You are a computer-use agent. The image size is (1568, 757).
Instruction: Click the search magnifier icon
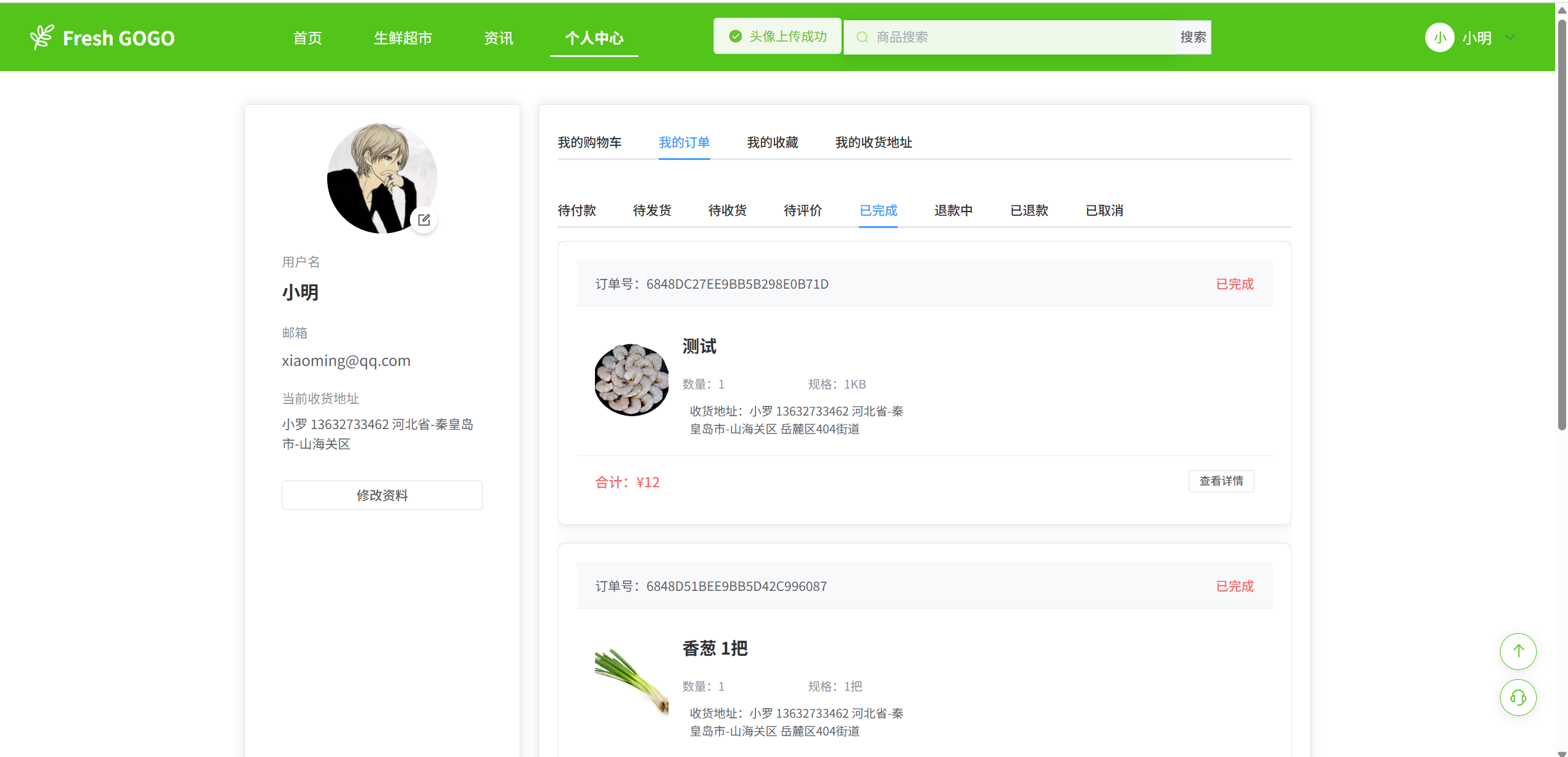pos(862,37)
